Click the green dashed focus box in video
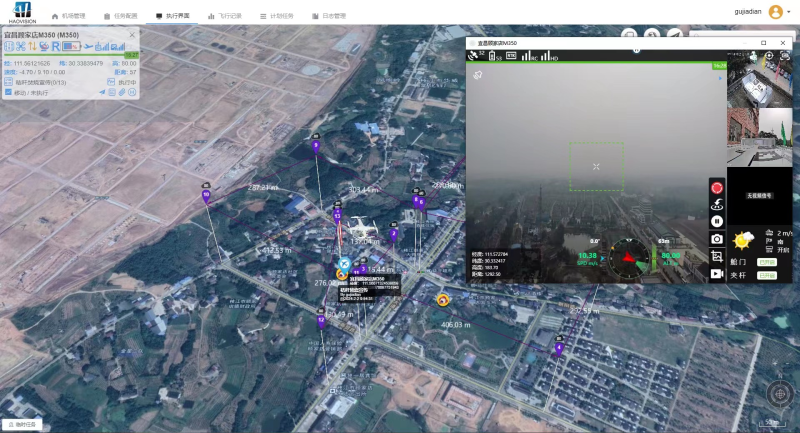Viewport: 800px width, 433px height. (596, 165)
